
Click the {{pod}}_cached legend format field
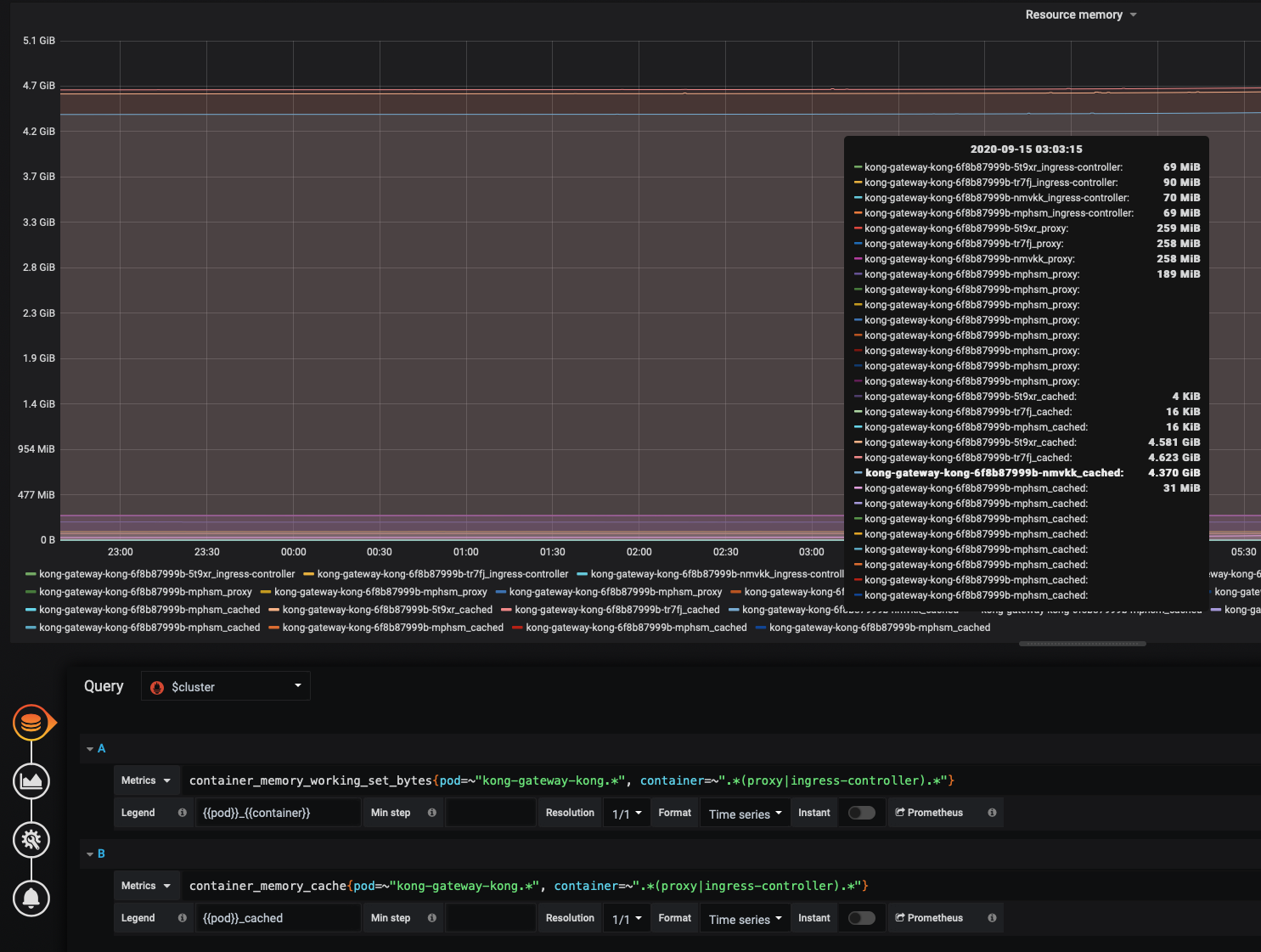[x=280, y=918]
